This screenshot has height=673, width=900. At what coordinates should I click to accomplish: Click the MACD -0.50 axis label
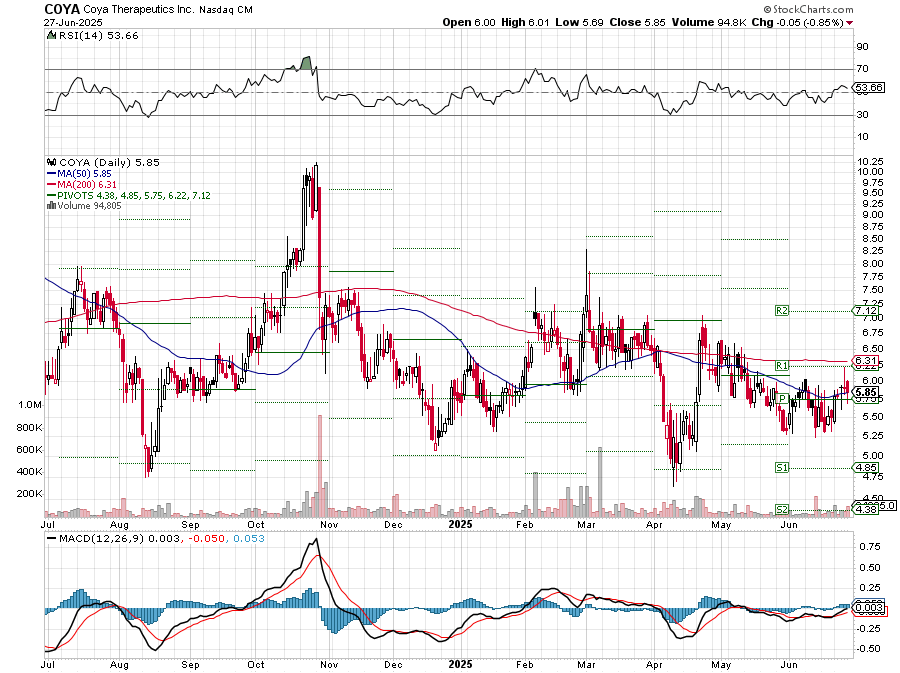point(869,649)
